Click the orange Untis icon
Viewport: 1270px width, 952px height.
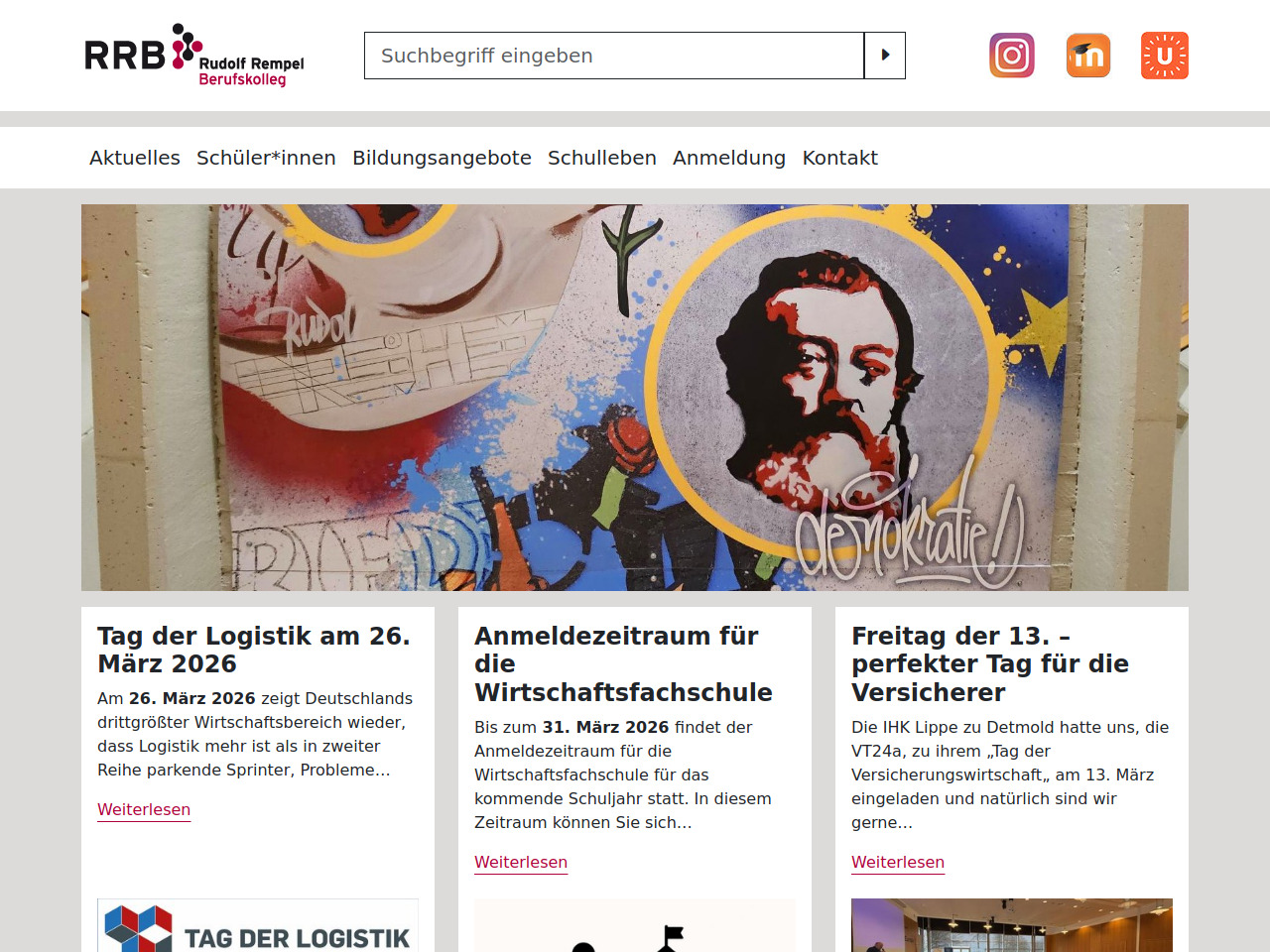pyautogui.click(x=1165, y=56)
